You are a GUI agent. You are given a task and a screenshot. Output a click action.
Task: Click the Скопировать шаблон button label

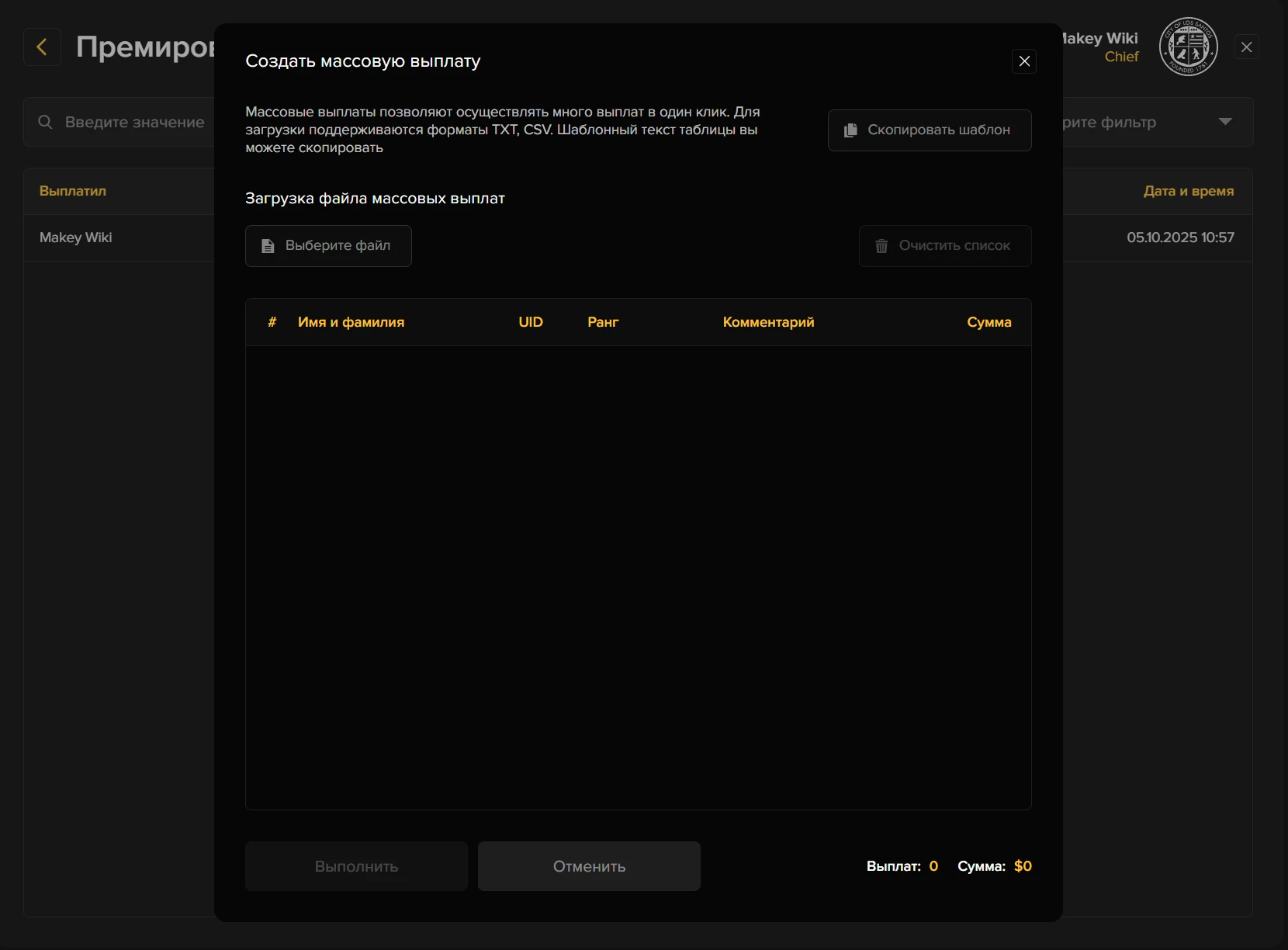[x=938, y=130]
